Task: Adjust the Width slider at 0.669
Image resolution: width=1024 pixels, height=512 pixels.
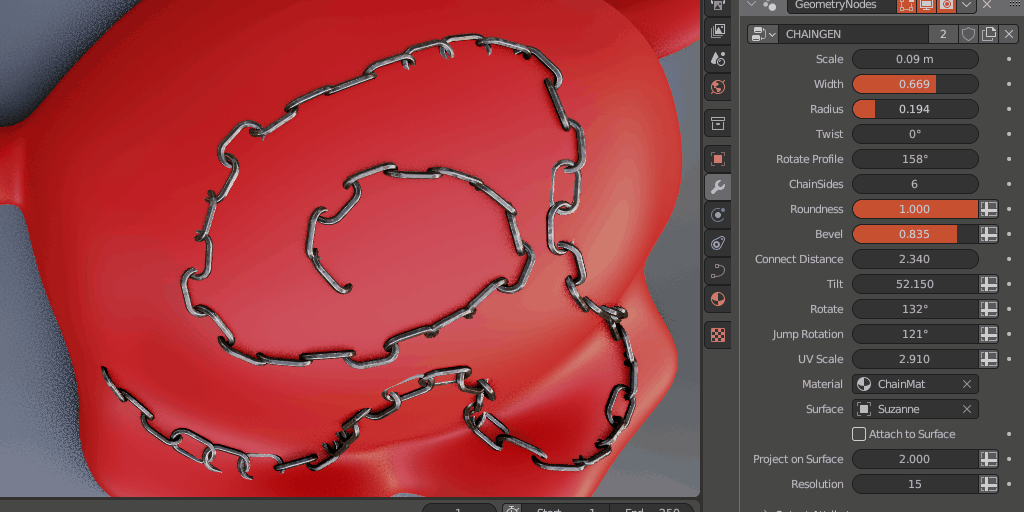Action: click(915, 84)
